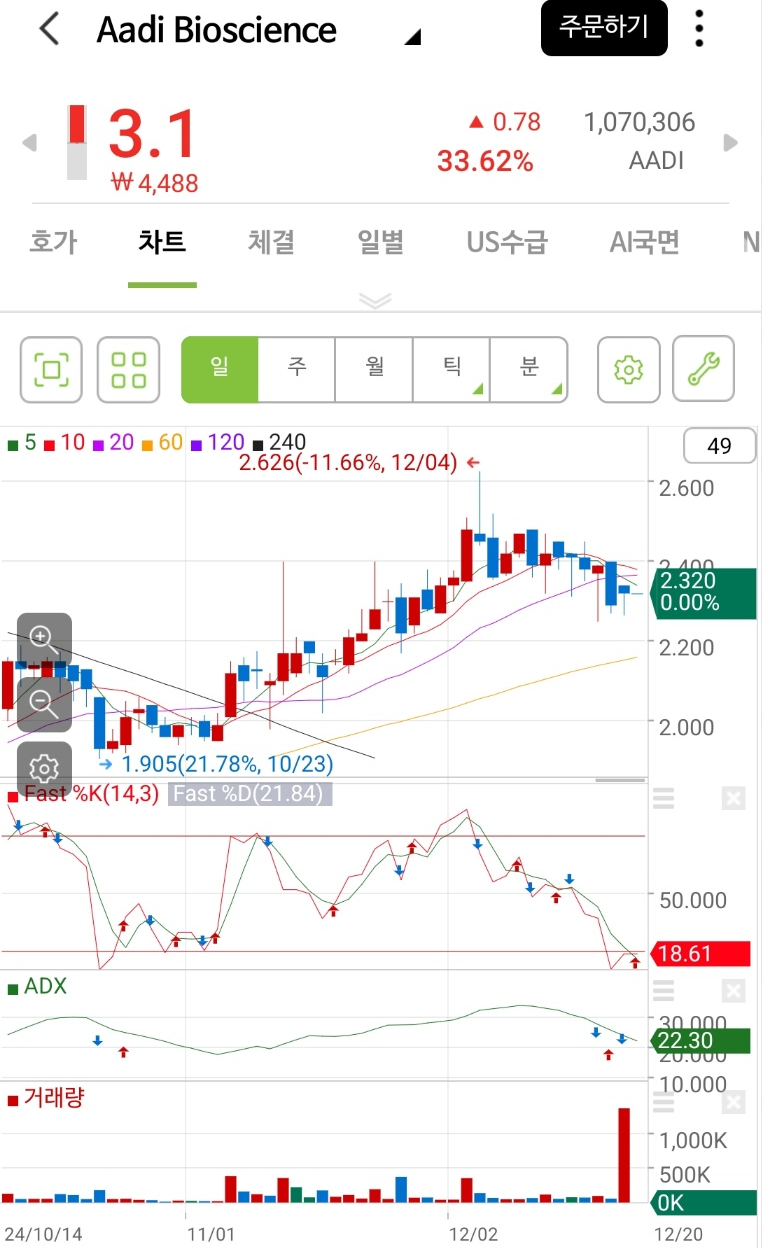Image resolution: width=762 pixels, height=1248 pixels.
Task: Click the volume figure 1,070,306
Action: [640, 122]
